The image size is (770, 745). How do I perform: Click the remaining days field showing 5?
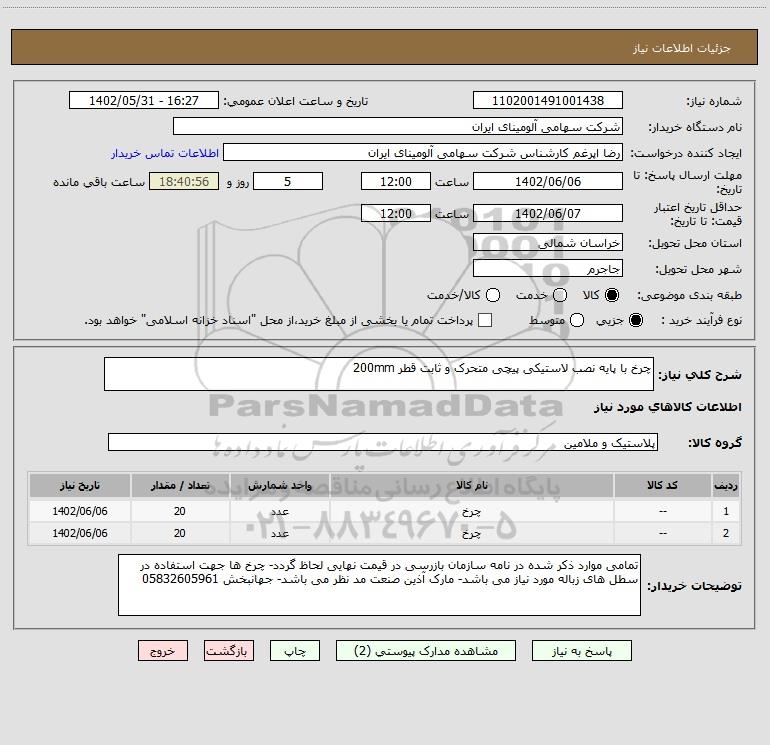click(x=288, y=181)
